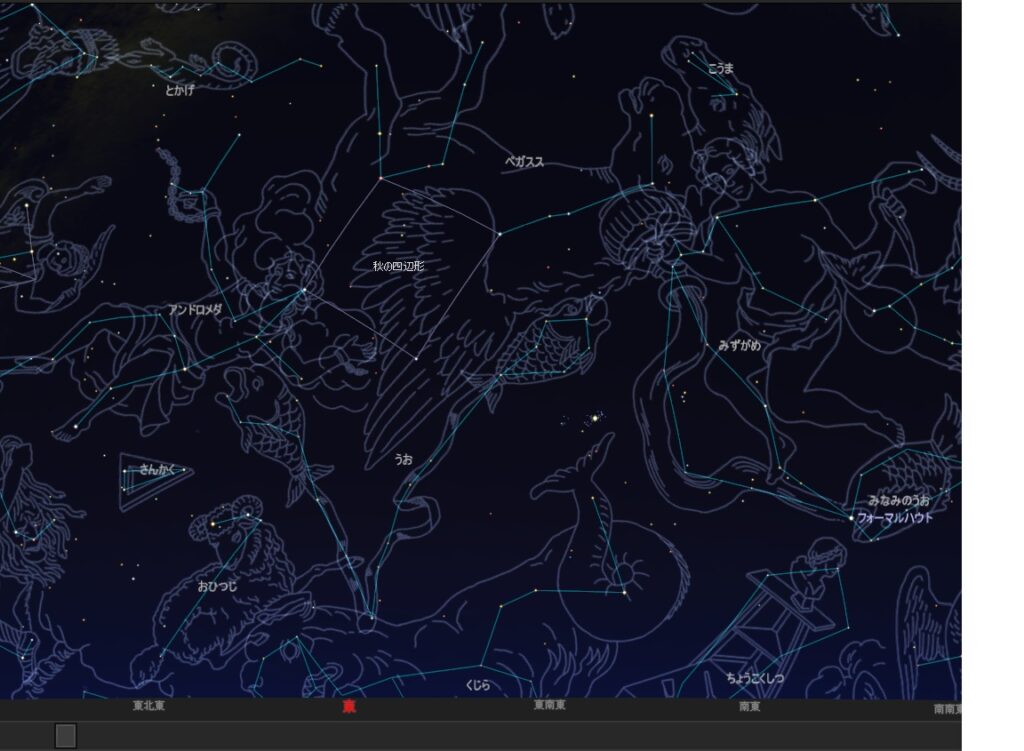This screenshot has height=751, width=1024.
Task: Click the bright star cluster left of みずがめ
Action: [x=596, y=417]
